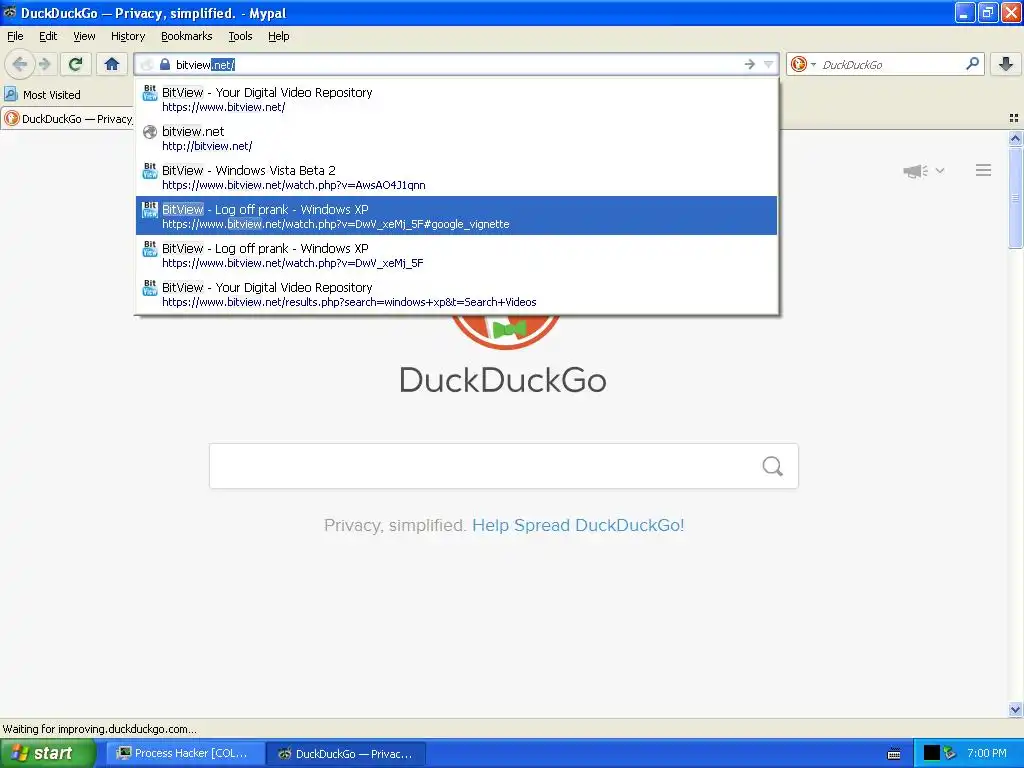
Task: Open the Windows start menu
Action: (x=48, y=753)
